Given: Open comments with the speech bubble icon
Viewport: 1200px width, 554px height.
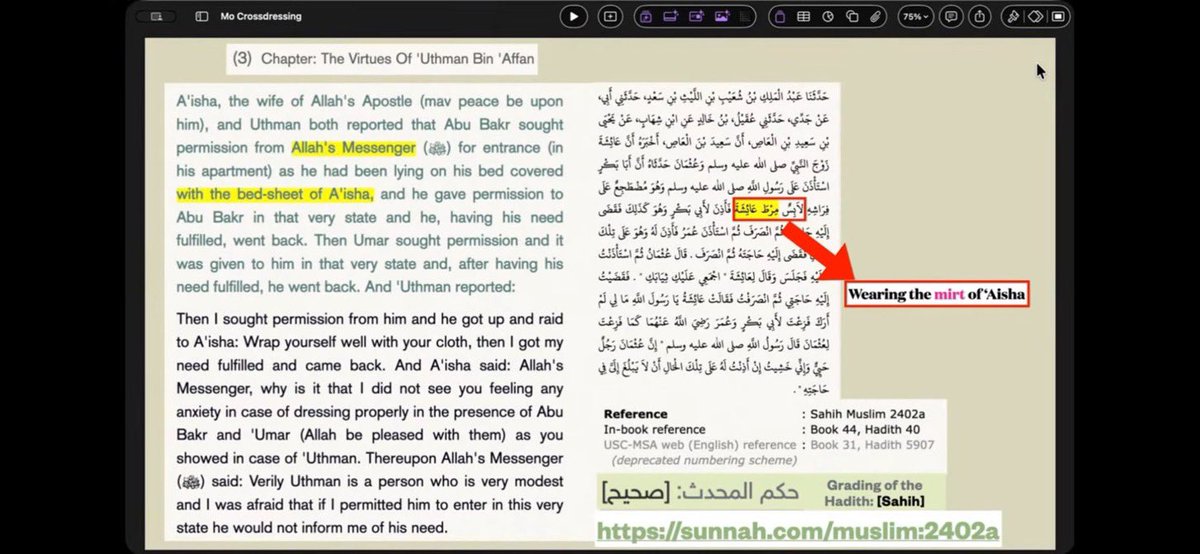Looking at the screenshot, I should coord(952,16).
